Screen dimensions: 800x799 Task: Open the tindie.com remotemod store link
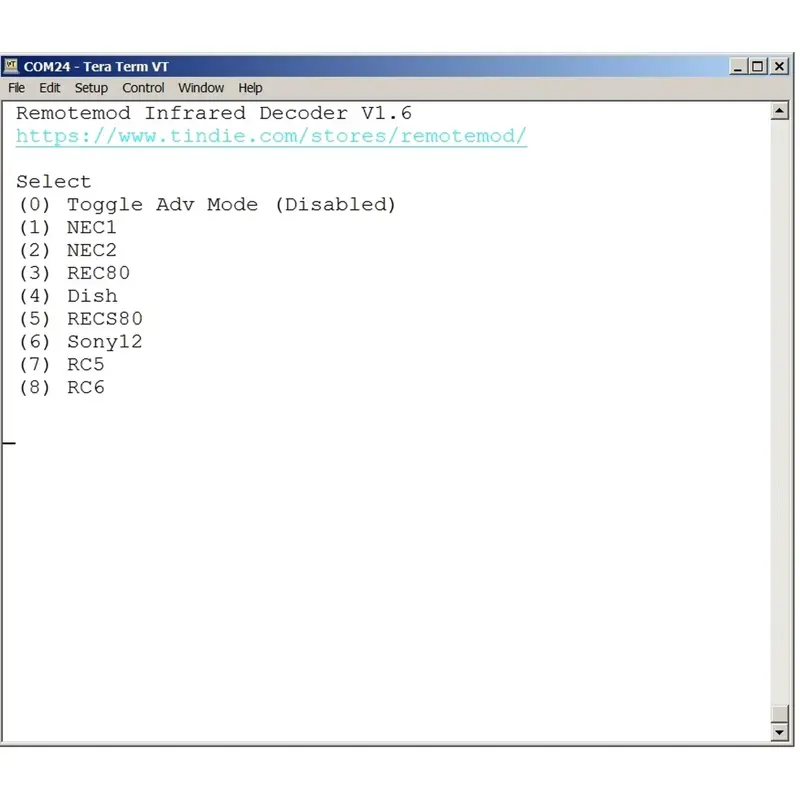(x=271, y=136)
